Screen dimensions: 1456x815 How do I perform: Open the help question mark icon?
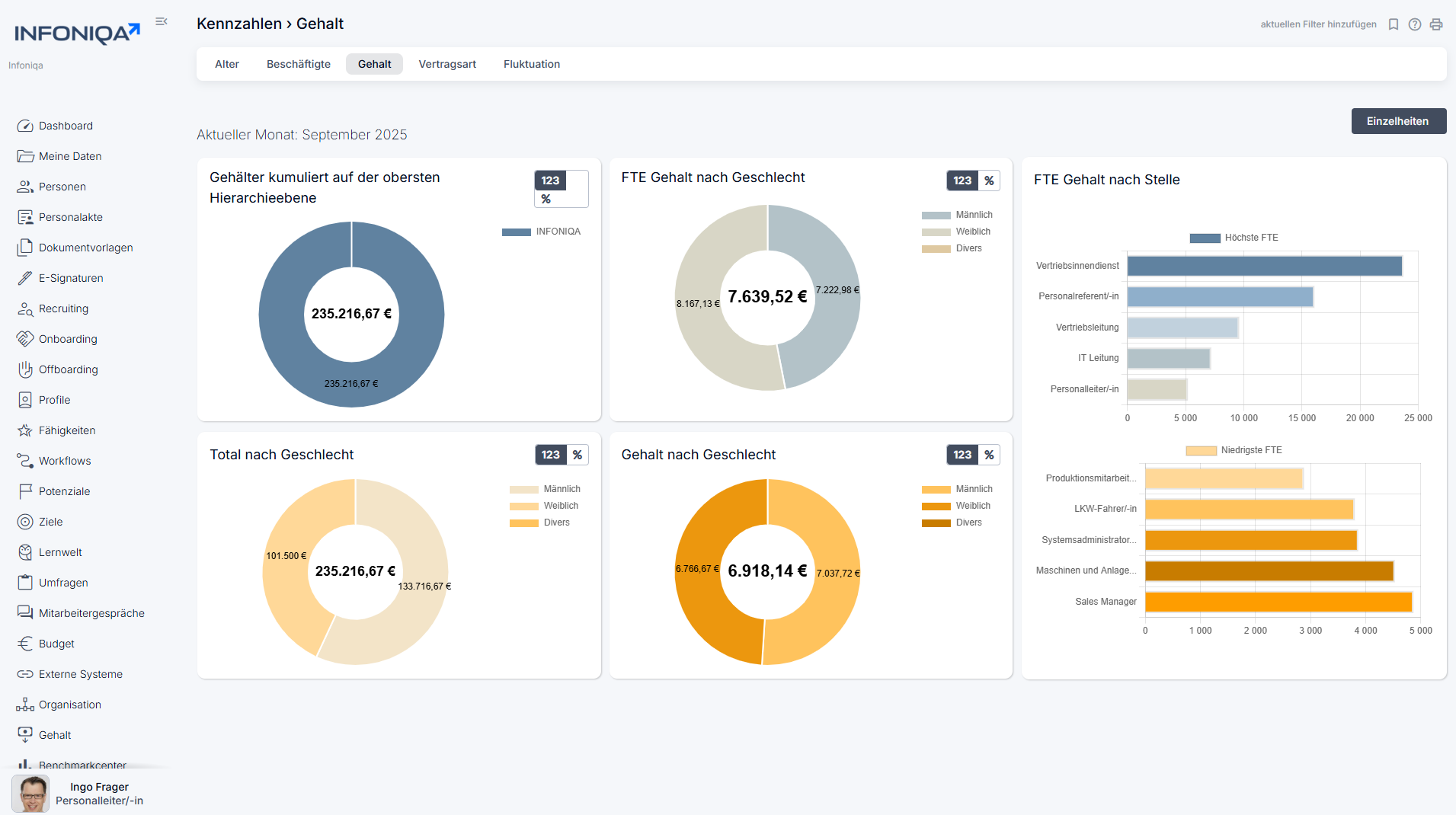pos(1415,24)
